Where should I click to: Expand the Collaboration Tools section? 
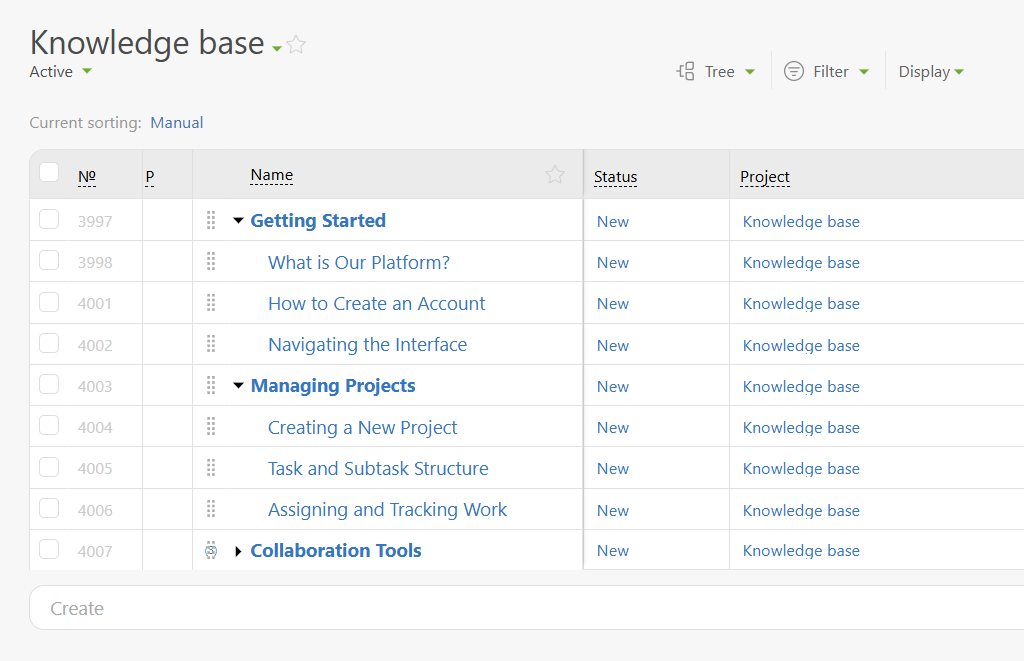point(238,551)
